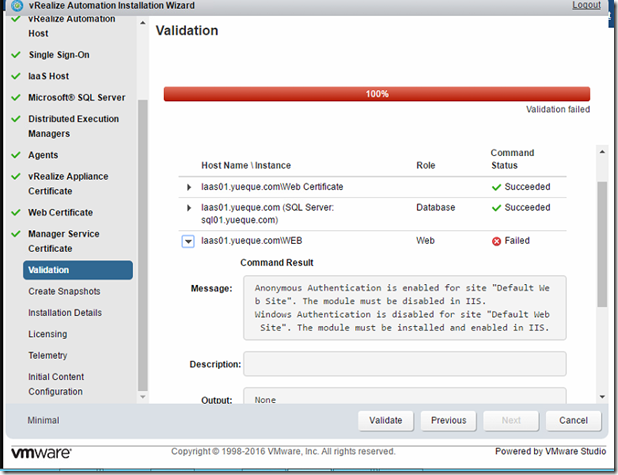Click the Powered by VMware Studio text
The image size is (618, 475).
click(x=550, y=451)
